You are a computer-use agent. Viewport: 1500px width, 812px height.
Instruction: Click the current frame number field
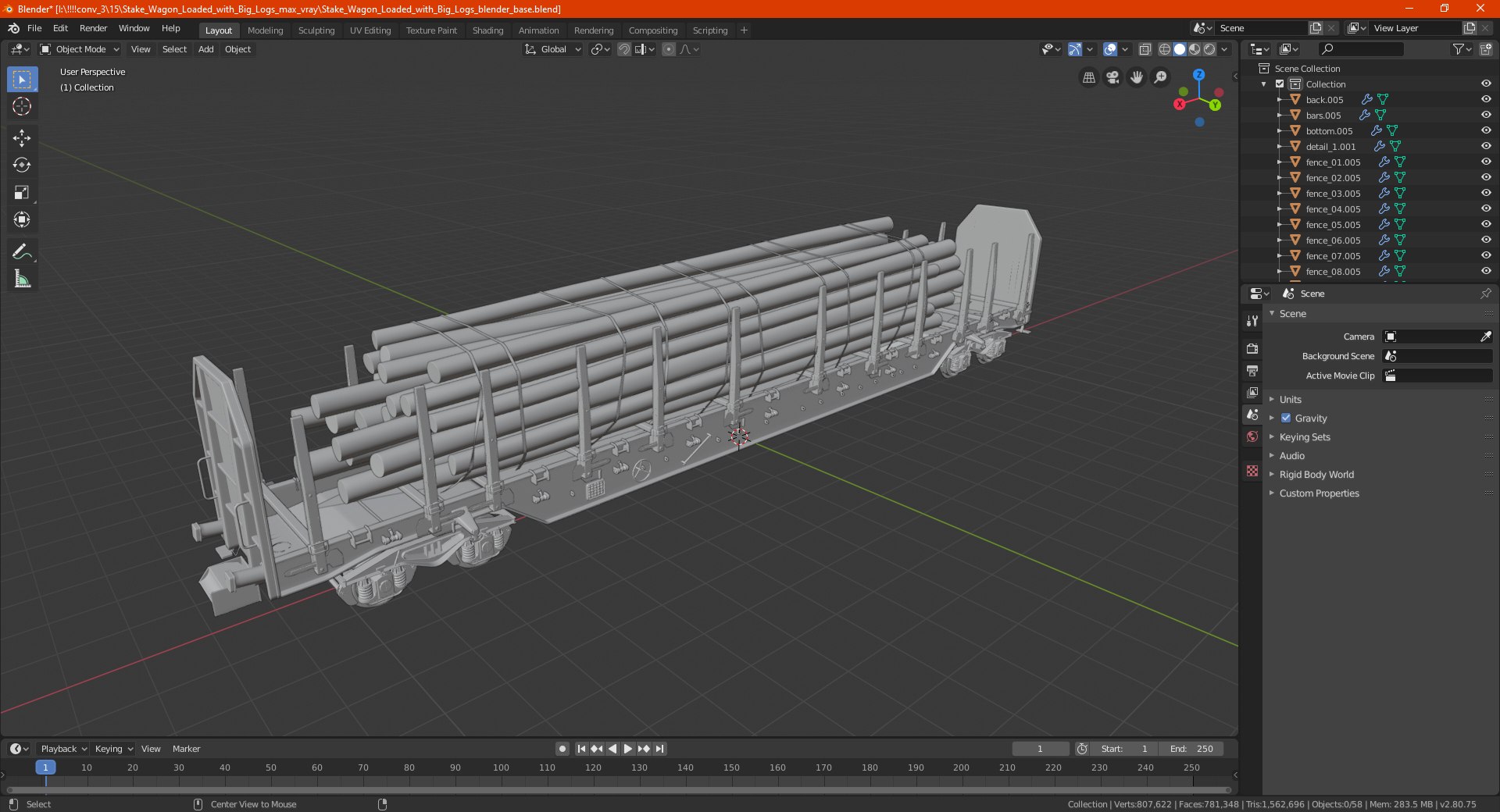(1040, 749)
